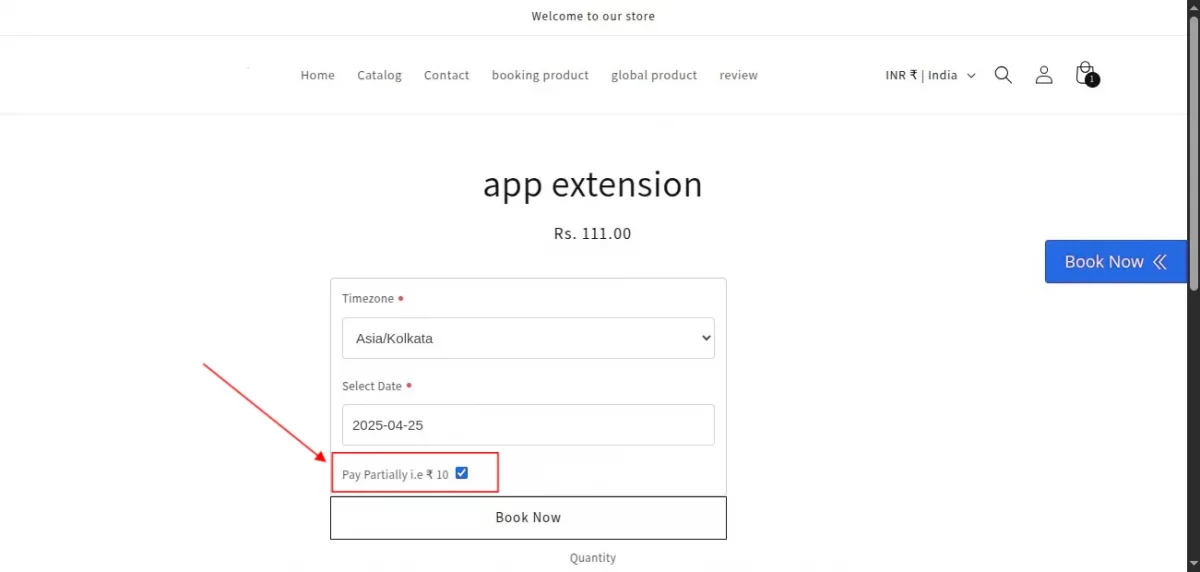The image size is (1200, 572).
Task: Toggle the Pay Partially checkbox
Action: click(x=462, y=473)
